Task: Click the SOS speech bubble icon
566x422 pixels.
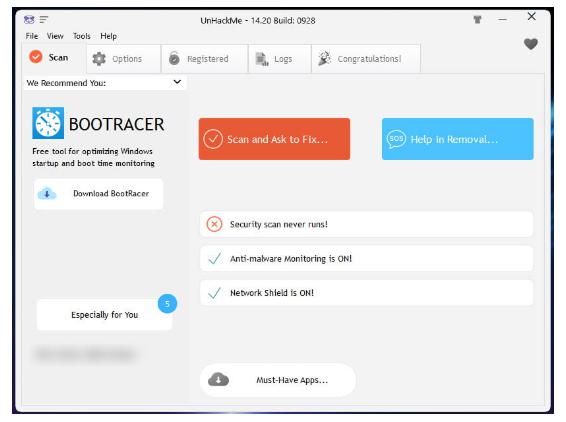Action: (396, 139)
